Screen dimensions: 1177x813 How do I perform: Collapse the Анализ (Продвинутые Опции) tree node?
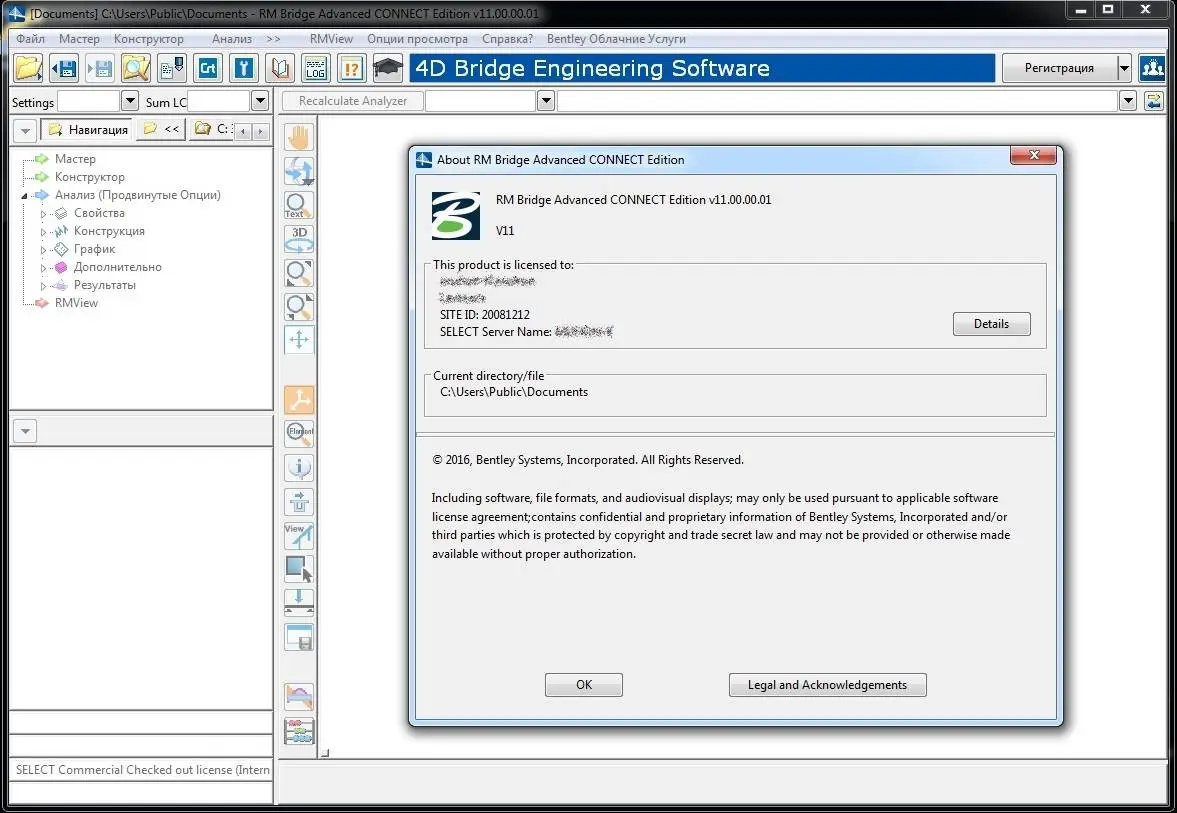pos(25,195)
